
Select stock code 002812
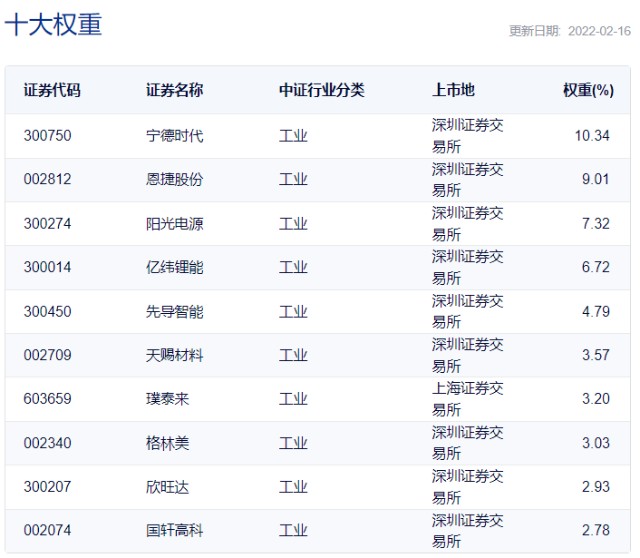coord(47,179)
